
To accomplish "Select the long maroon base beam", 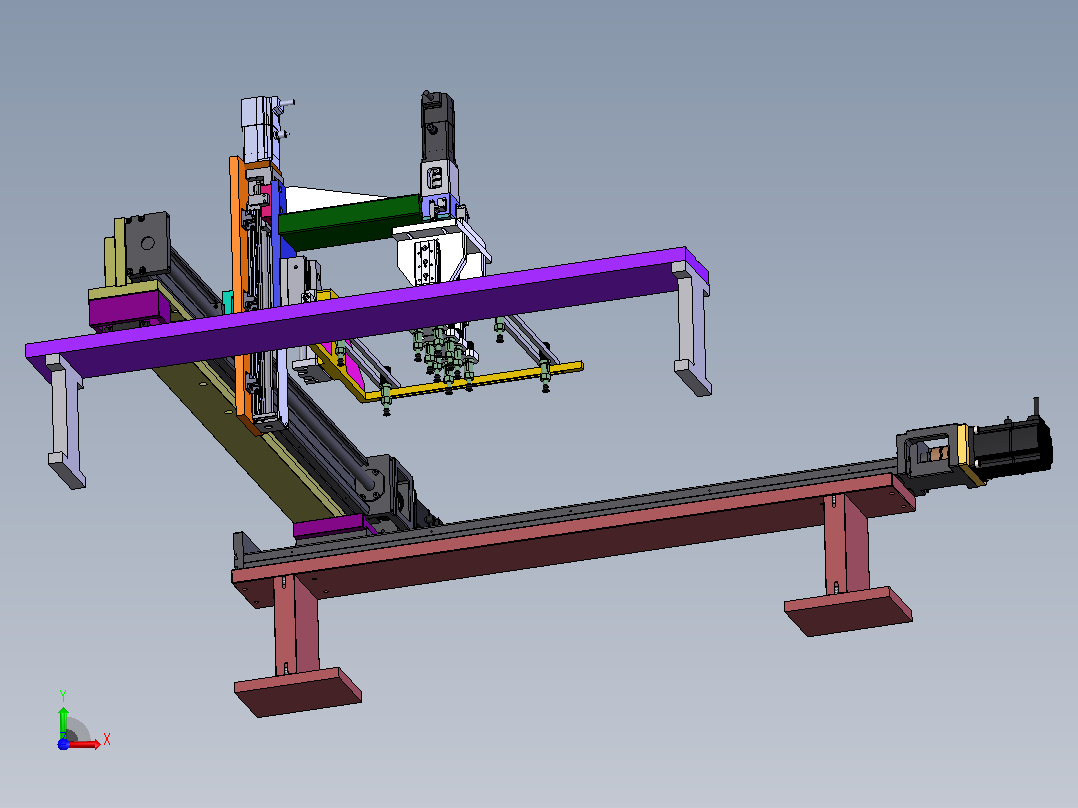I will tap(571, 536).
